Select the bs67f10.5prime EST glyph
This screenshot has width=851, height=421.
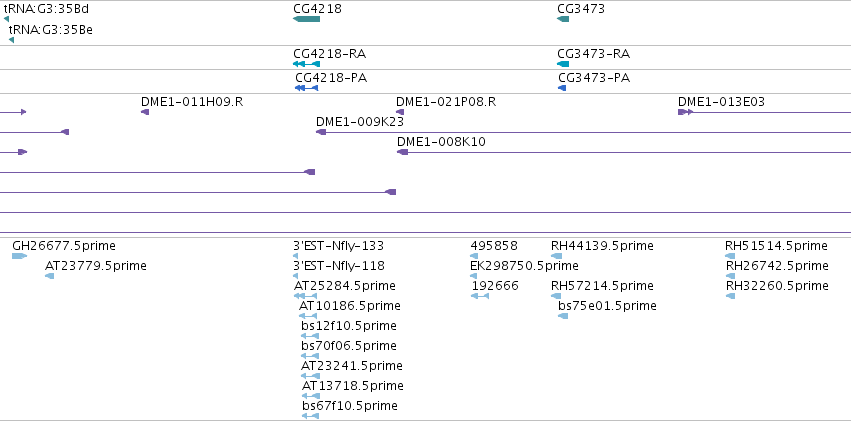(310, 416)
